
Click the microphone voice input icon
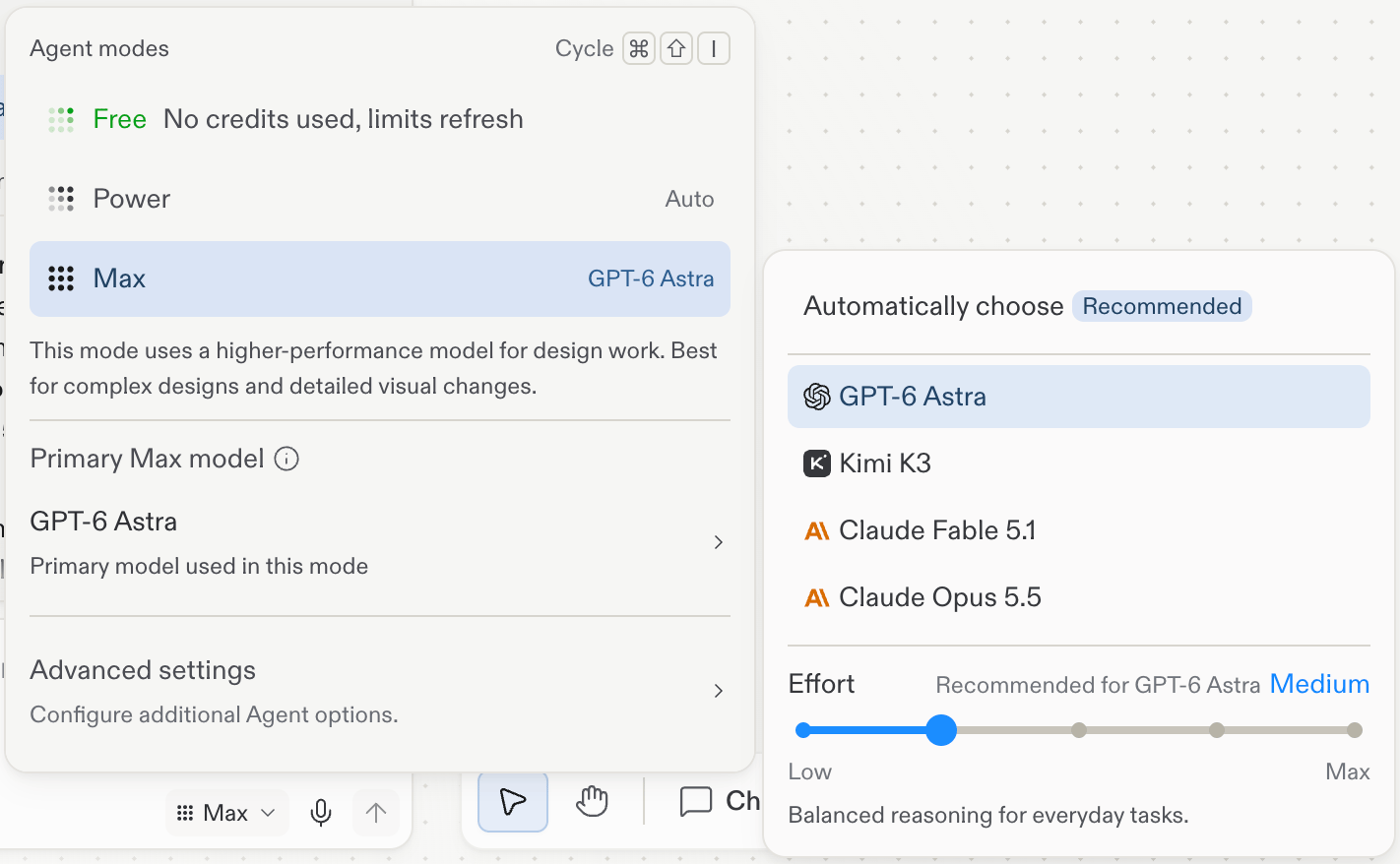point(321,813)
